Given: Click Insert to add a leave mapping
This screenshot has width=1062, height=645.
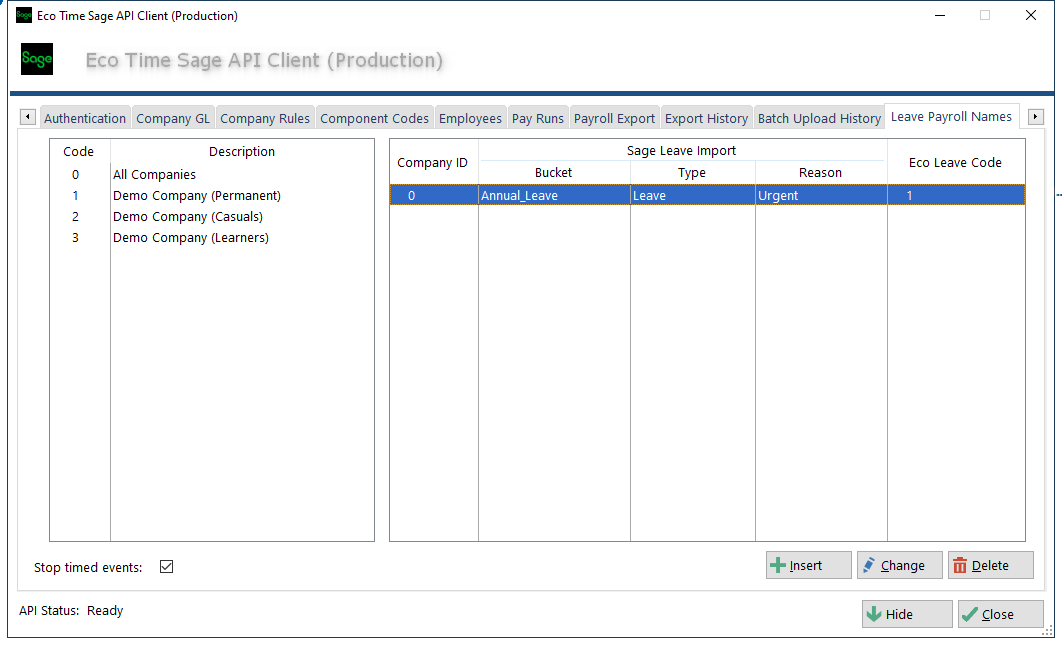Looking at the screenshot, I should pos(808,565).
